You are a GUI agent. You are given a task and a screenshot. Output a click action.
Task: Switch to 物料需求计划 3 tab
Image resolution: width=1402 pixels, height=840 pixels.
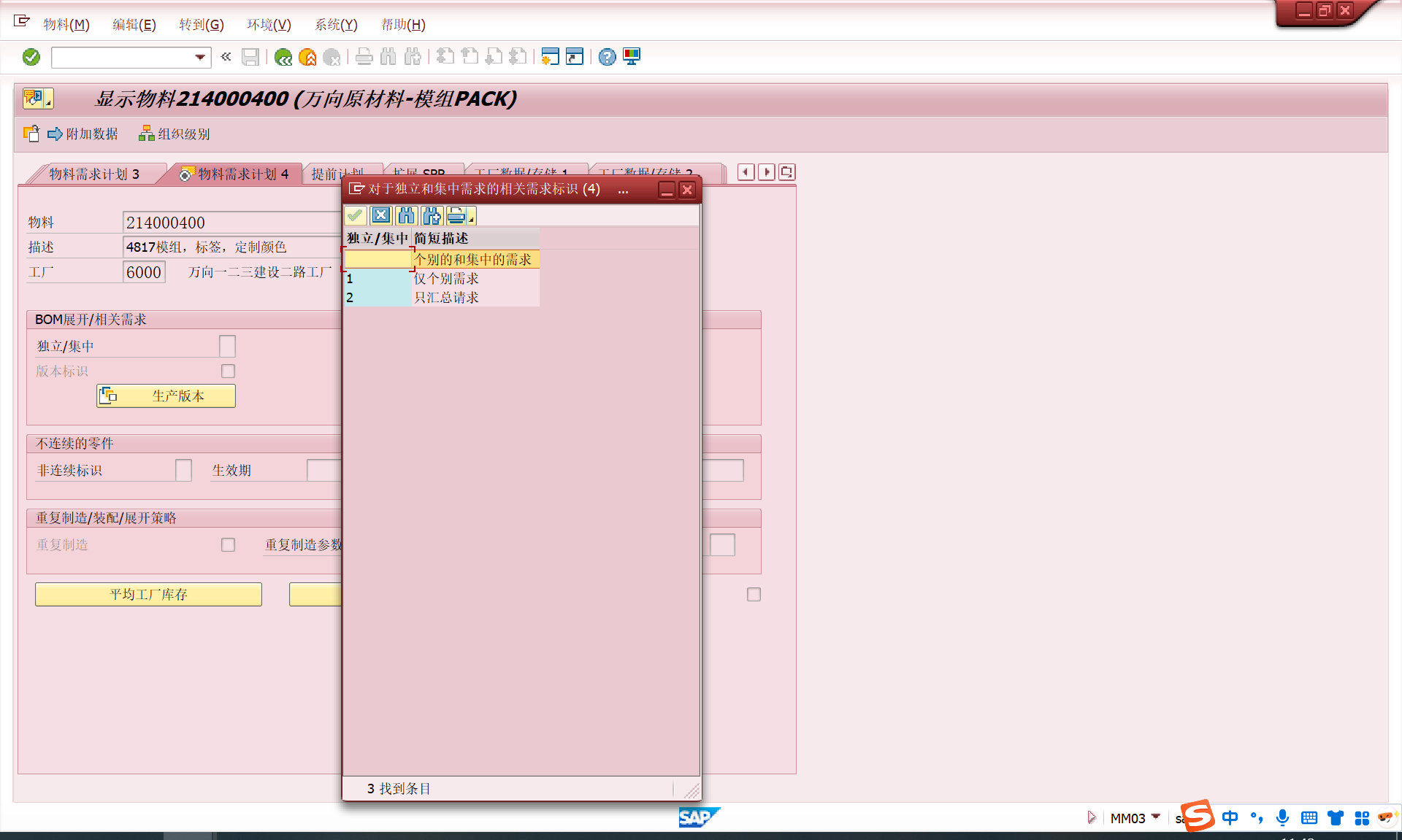coord(93,174)
